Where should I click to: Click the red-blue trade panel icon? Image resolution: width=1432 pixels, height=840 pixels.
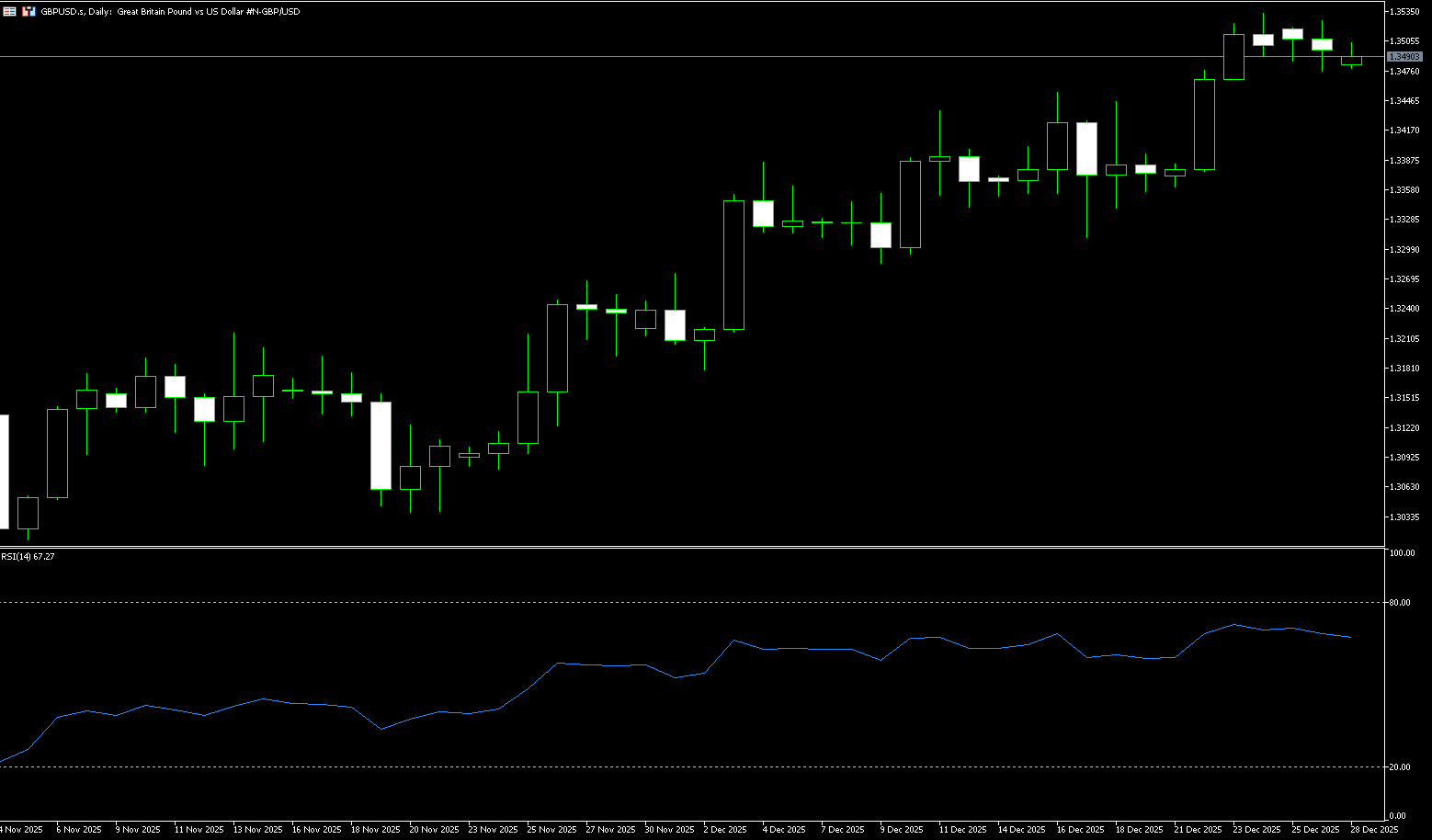29,12
